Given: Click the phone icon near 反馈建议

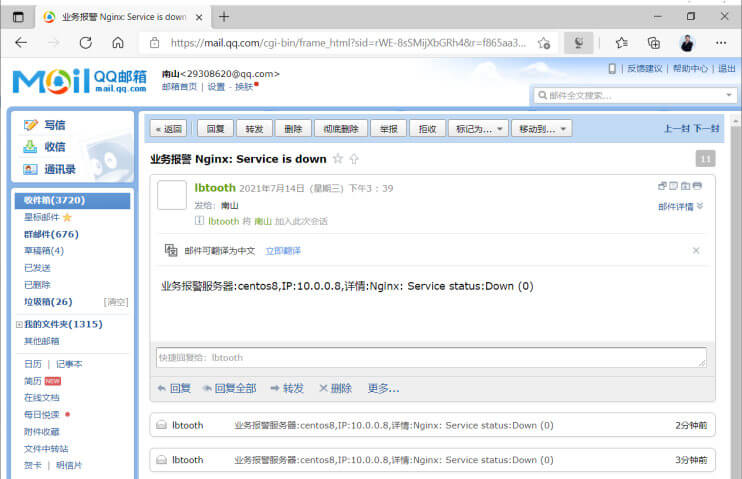Looking at the screenshot, I should 612,69.
